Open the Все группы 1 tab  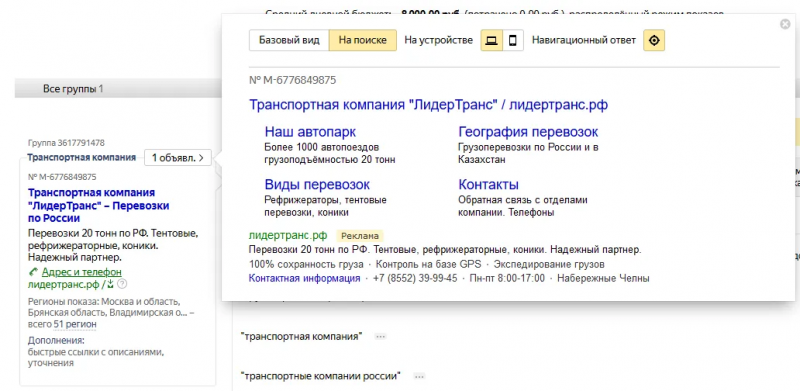(x=73, y=89)
